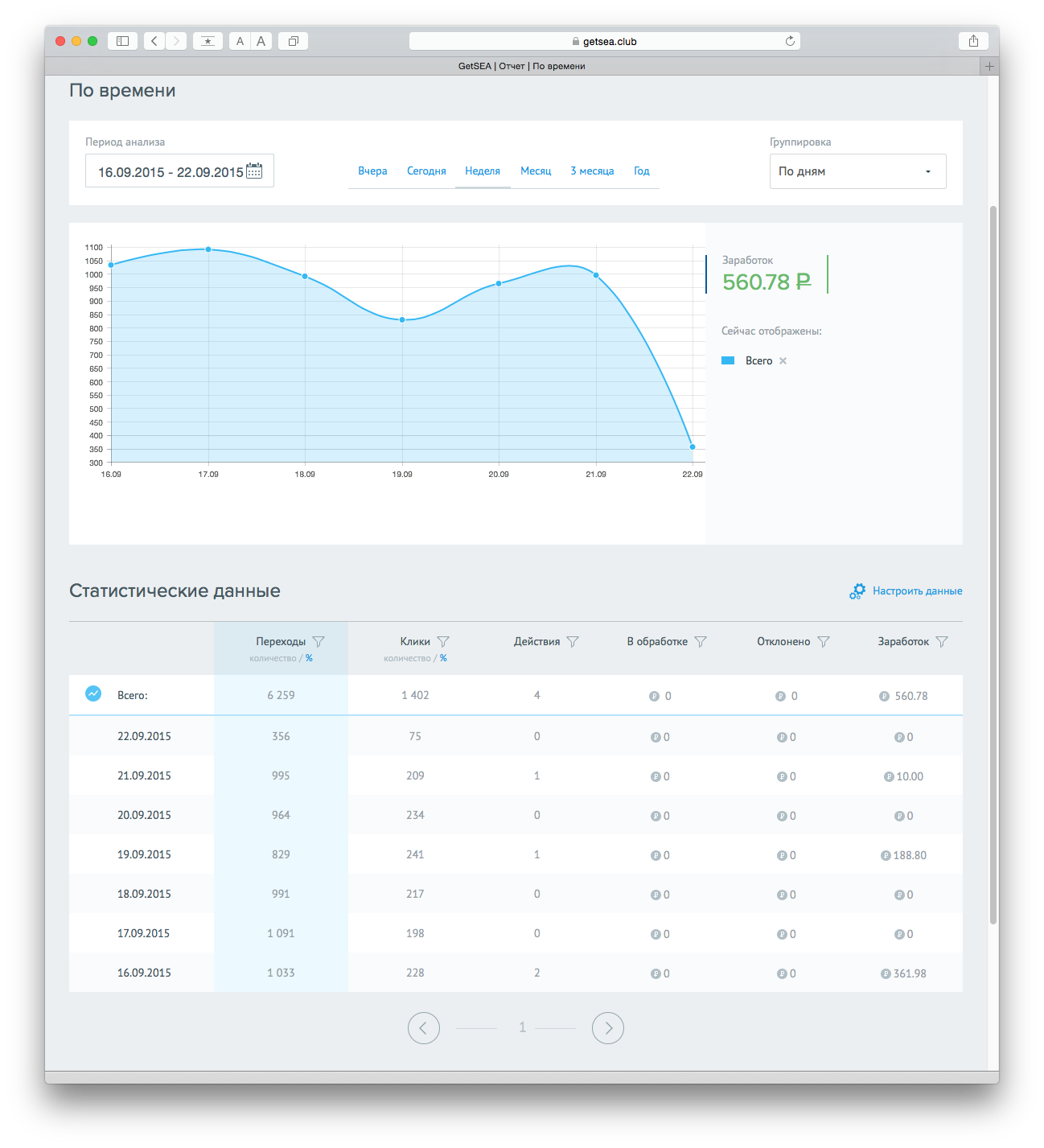Filter the Заработок column

(x=942, y=641)
